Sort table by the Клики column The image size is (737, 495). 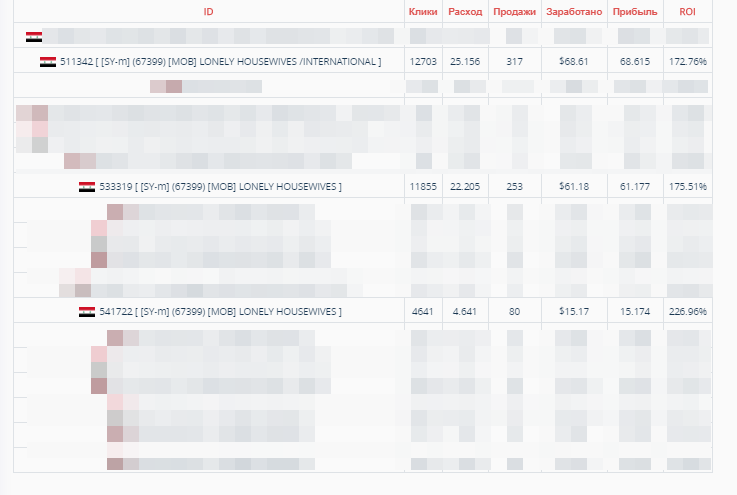click(x=423, y=12)
